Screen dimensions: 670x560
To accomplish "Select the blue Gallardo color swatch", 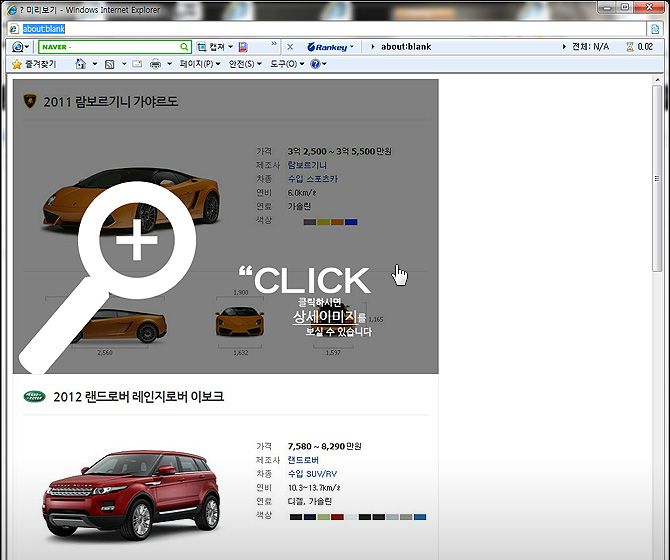I will 351,222.
